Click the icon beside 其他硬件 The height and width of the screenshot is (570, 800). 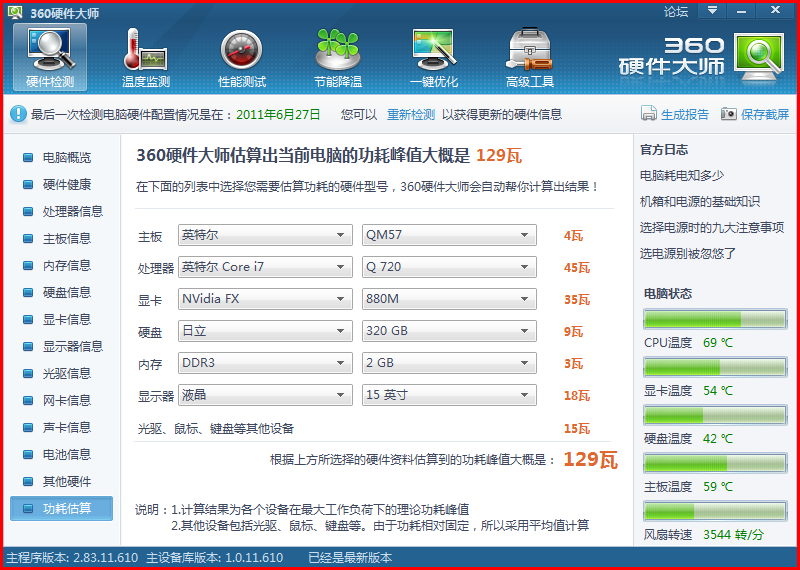28,482
